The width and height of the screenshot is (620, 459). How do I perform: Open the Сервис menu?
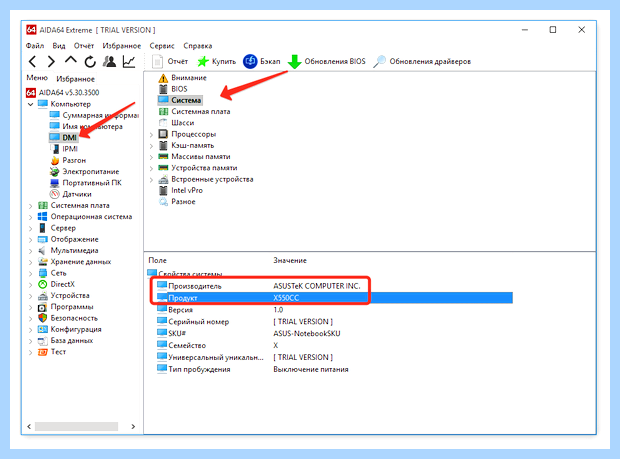tap(162, 46)
